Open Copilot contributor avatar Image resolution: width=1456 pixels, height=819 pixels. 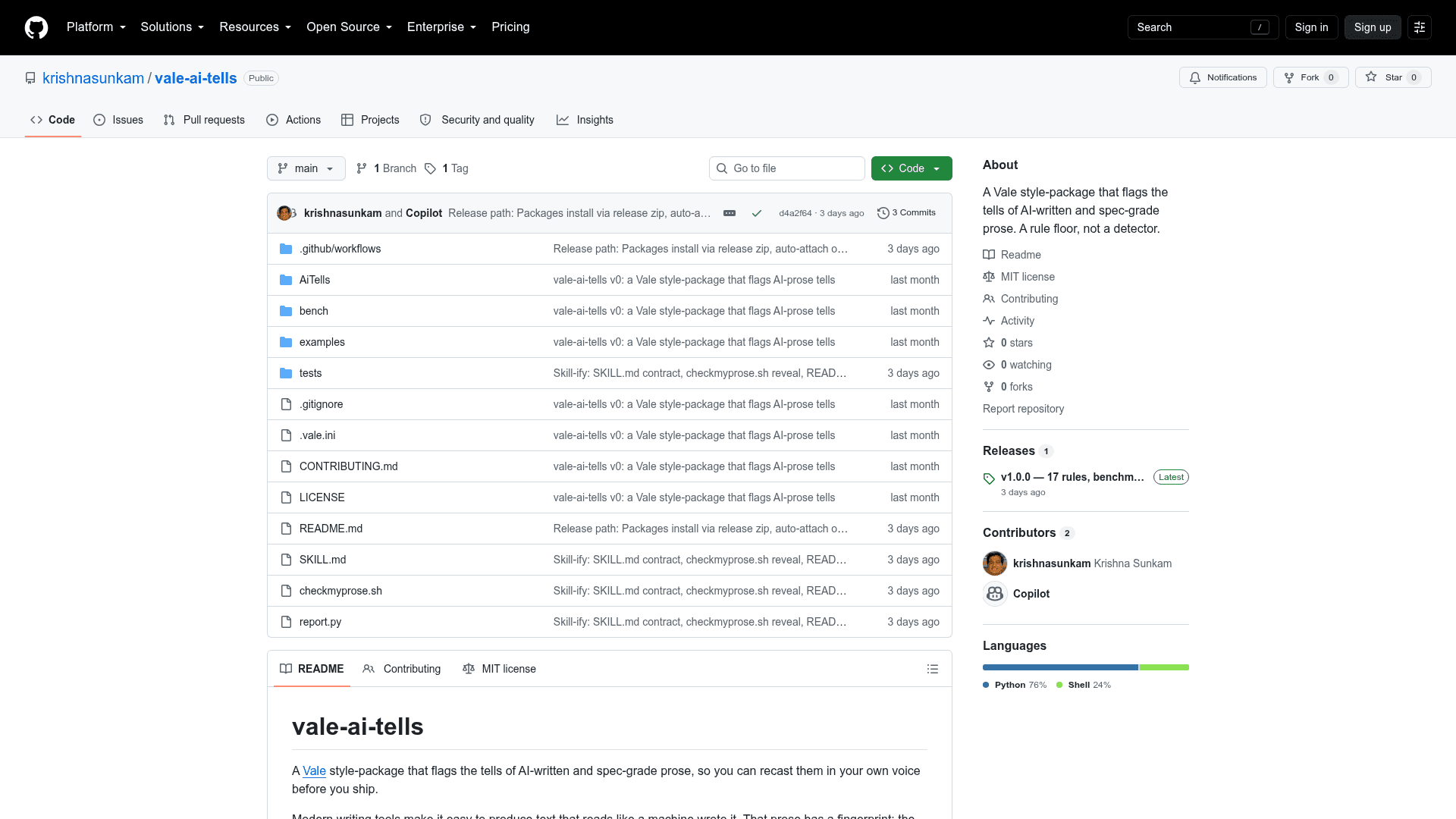click(995, 594)
